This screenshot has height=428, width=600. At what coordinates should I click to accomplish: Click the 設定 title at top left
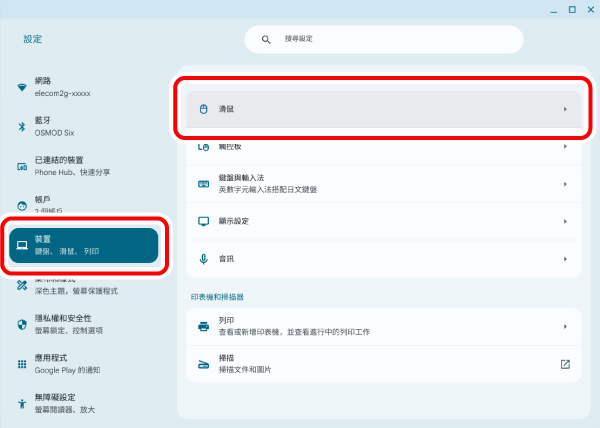point(33,39)
